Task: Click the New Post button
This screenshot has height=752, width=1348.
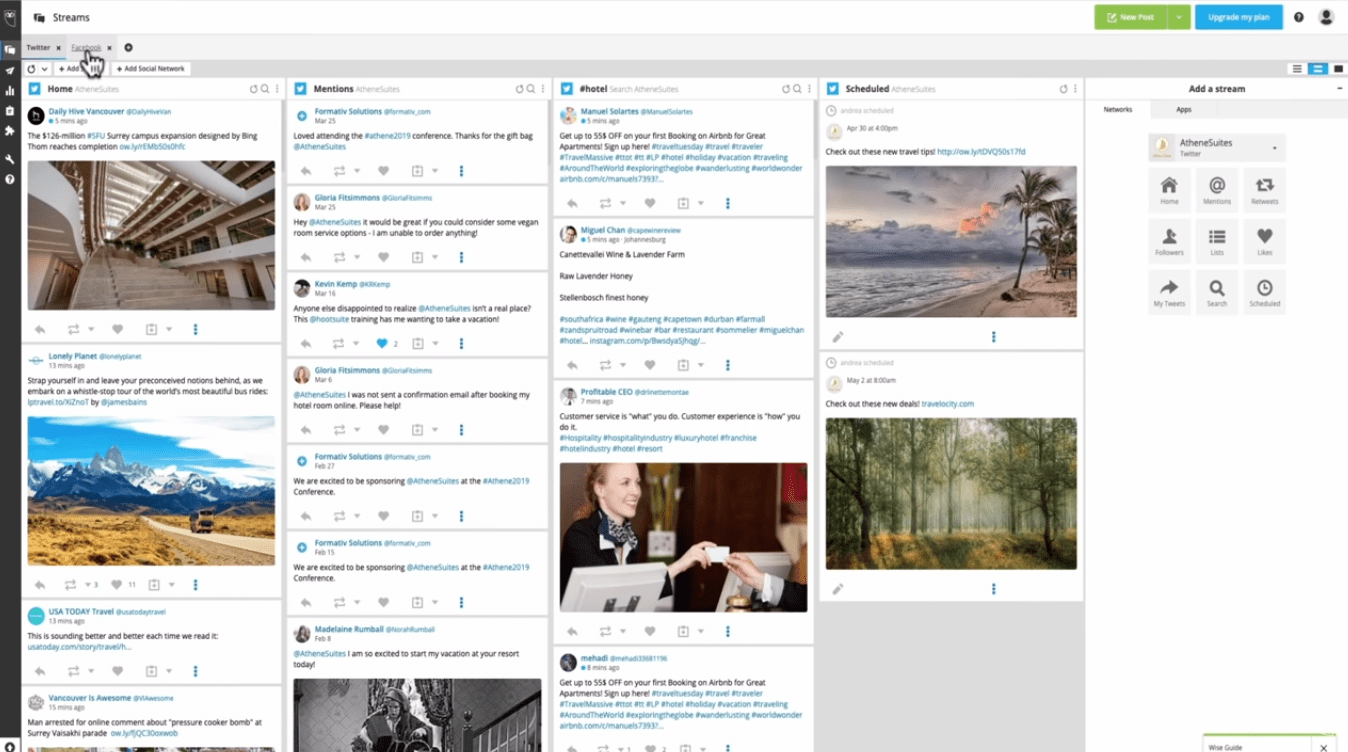Action: coord(1138,17)
